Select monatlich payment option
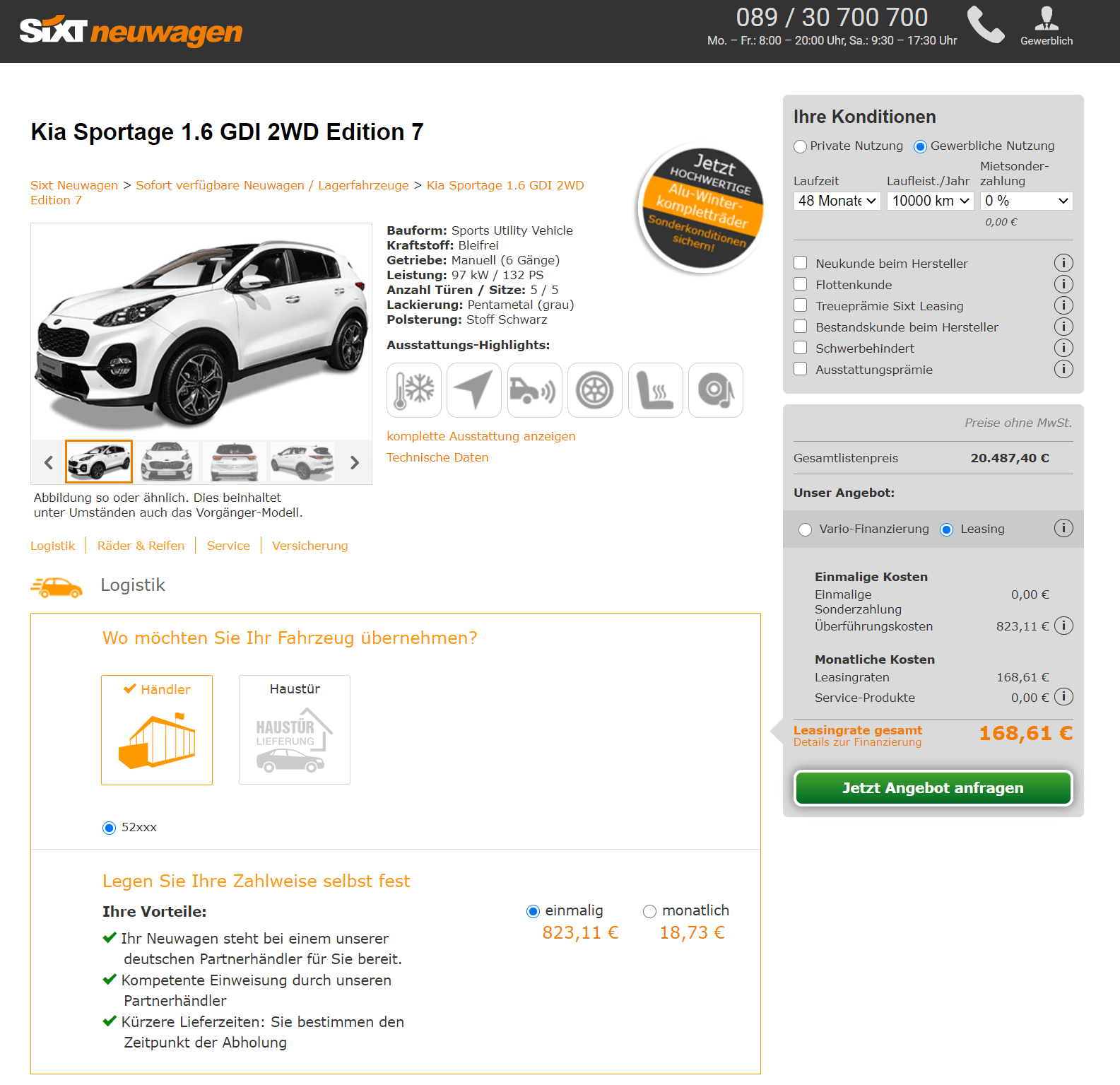Viewport: 1120px width, 1085px height. click(649, 911)
